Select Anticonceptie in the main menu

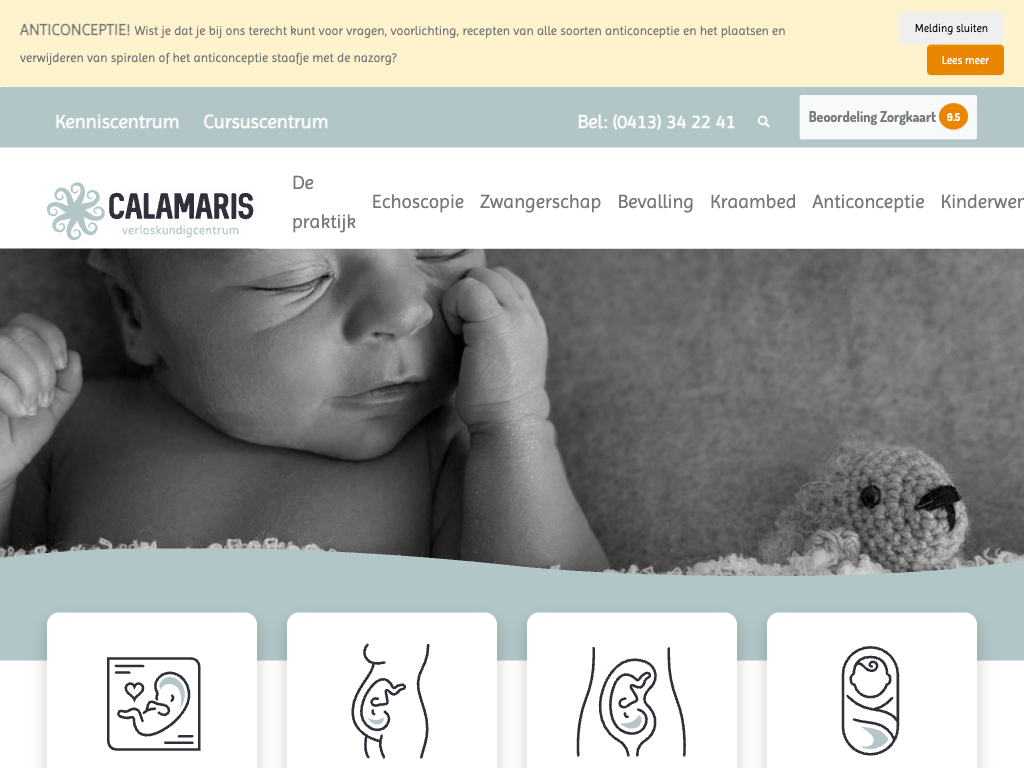click(868, 202)
